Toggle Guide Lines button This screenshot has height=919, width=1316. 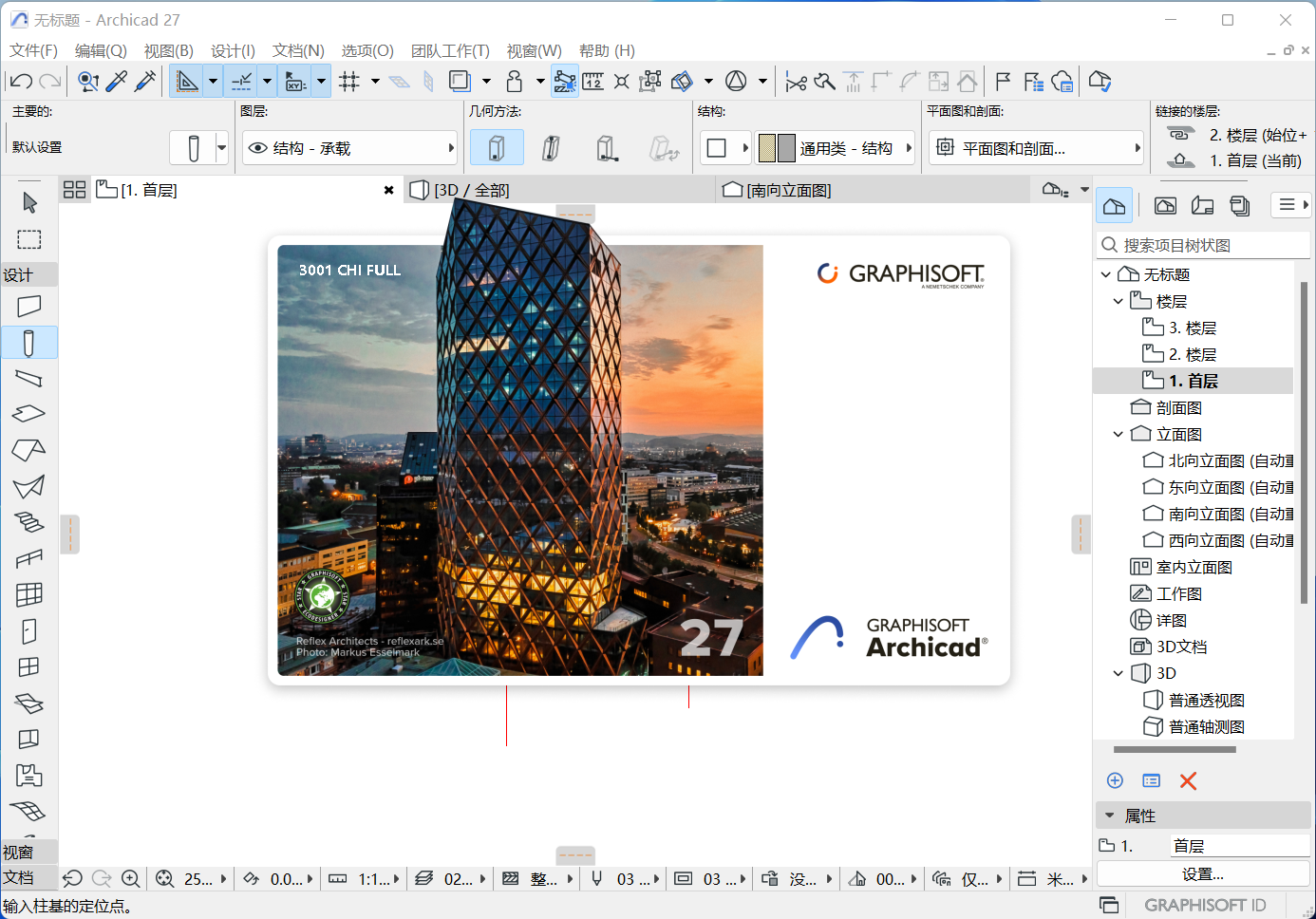[188, 82]
